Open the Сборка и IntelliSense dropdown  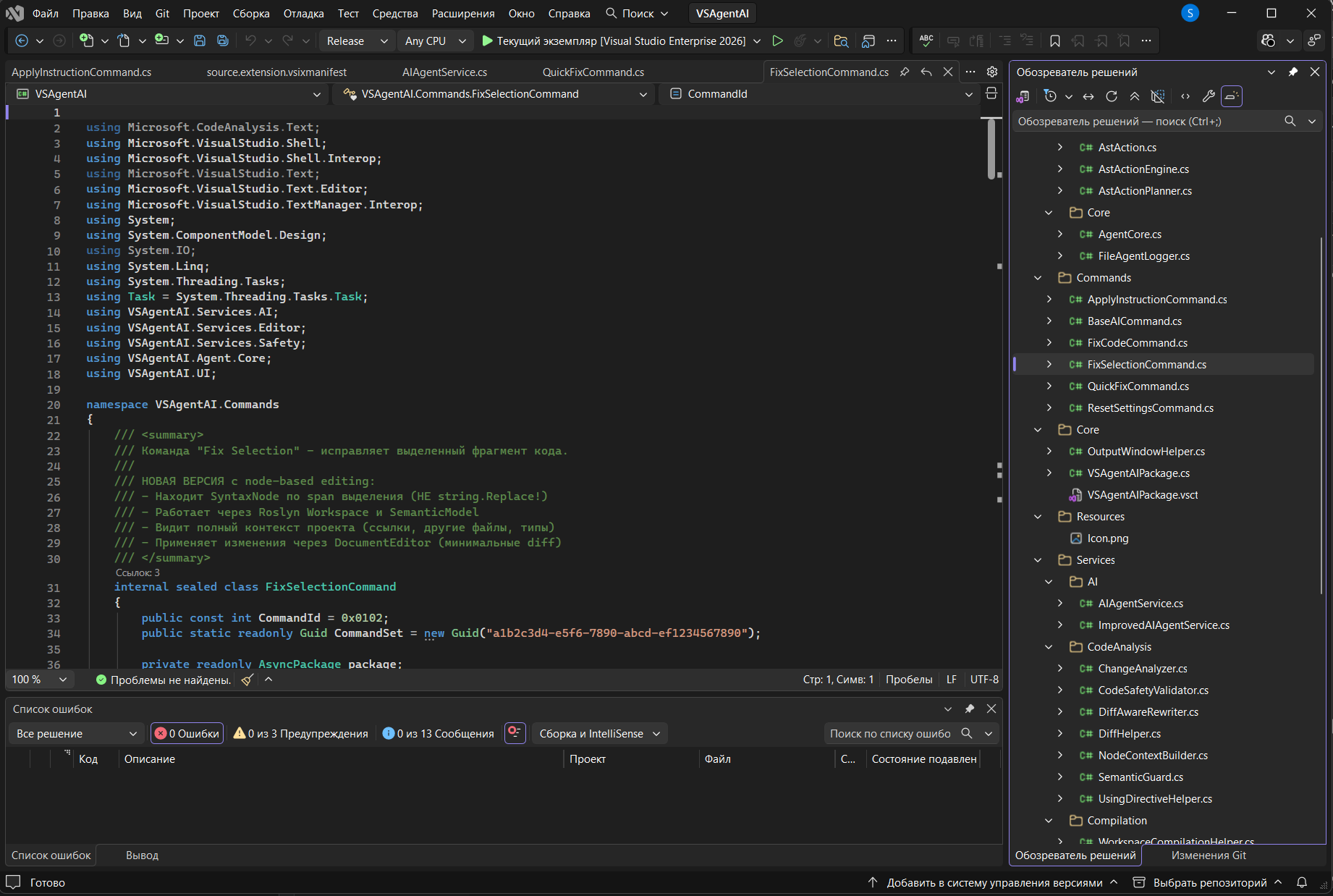pos(600,734)
